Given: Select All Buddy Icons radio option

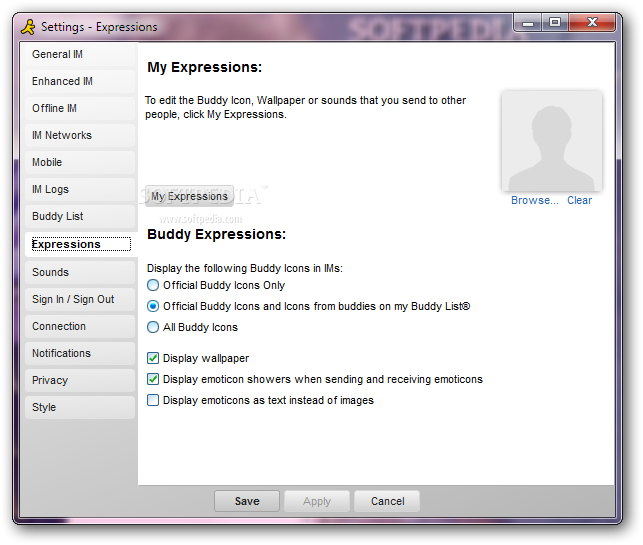Looking at the screenshot, I should click(x=153, y=327).
